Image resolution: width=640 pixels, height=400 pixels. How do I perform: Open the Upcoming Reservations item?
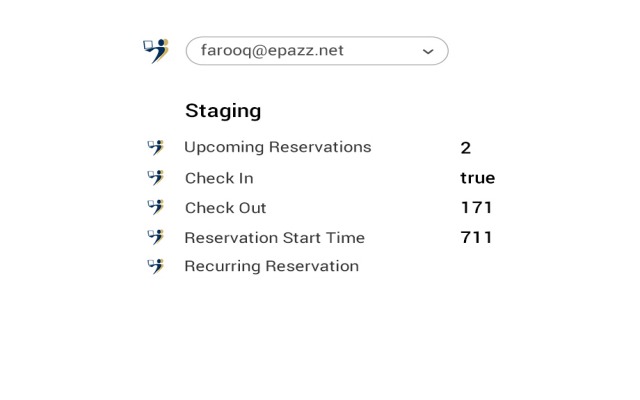tap(277, 147)
